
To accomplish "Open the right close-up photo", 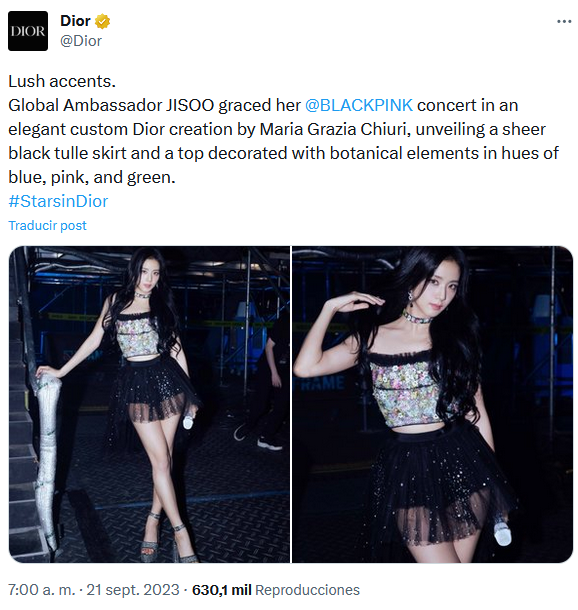I will pos(433,404).
